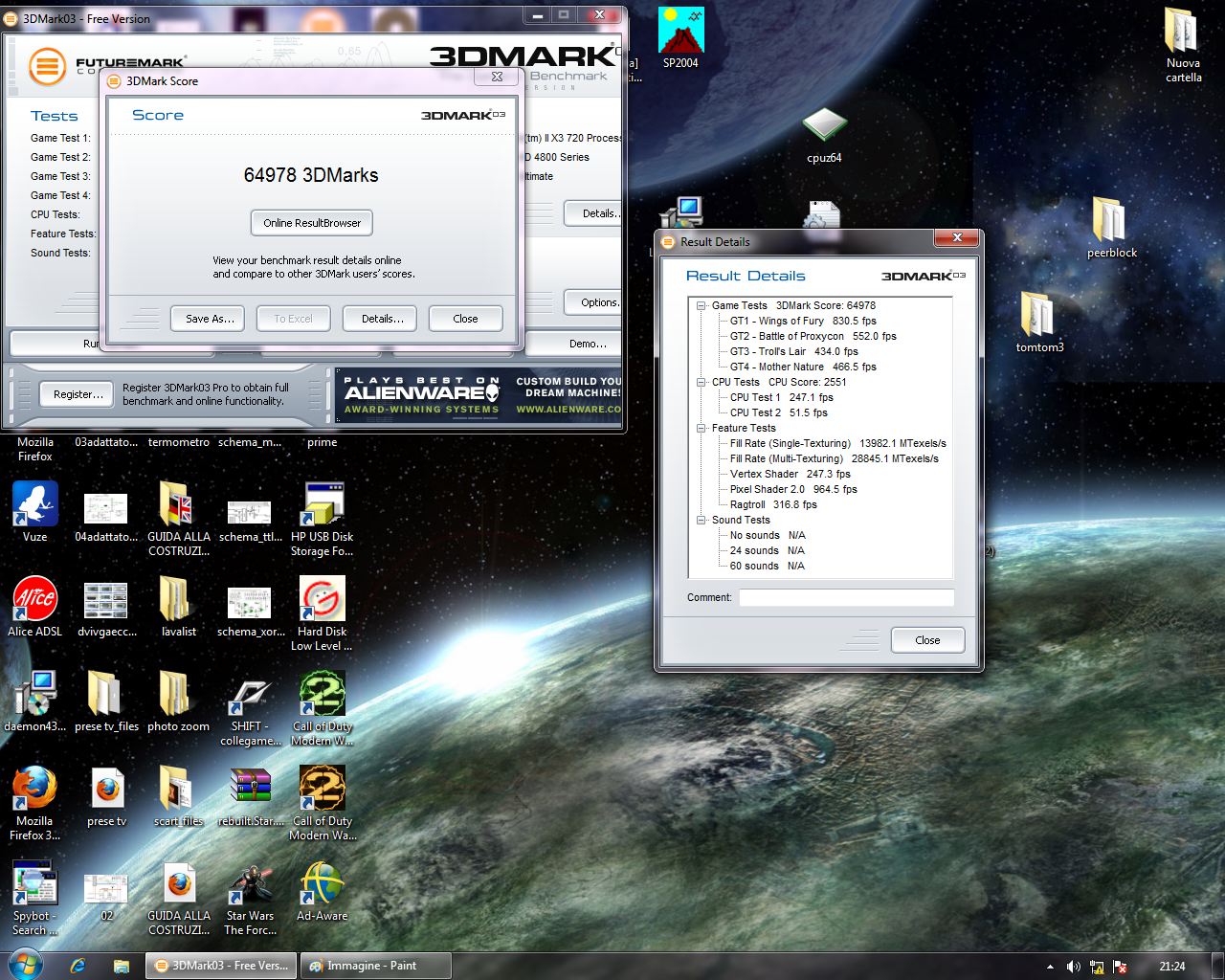This screenshot has width=1225, height=980.
Task: Select GT1 - Wings of Fury result
Action: coord(803,322)
